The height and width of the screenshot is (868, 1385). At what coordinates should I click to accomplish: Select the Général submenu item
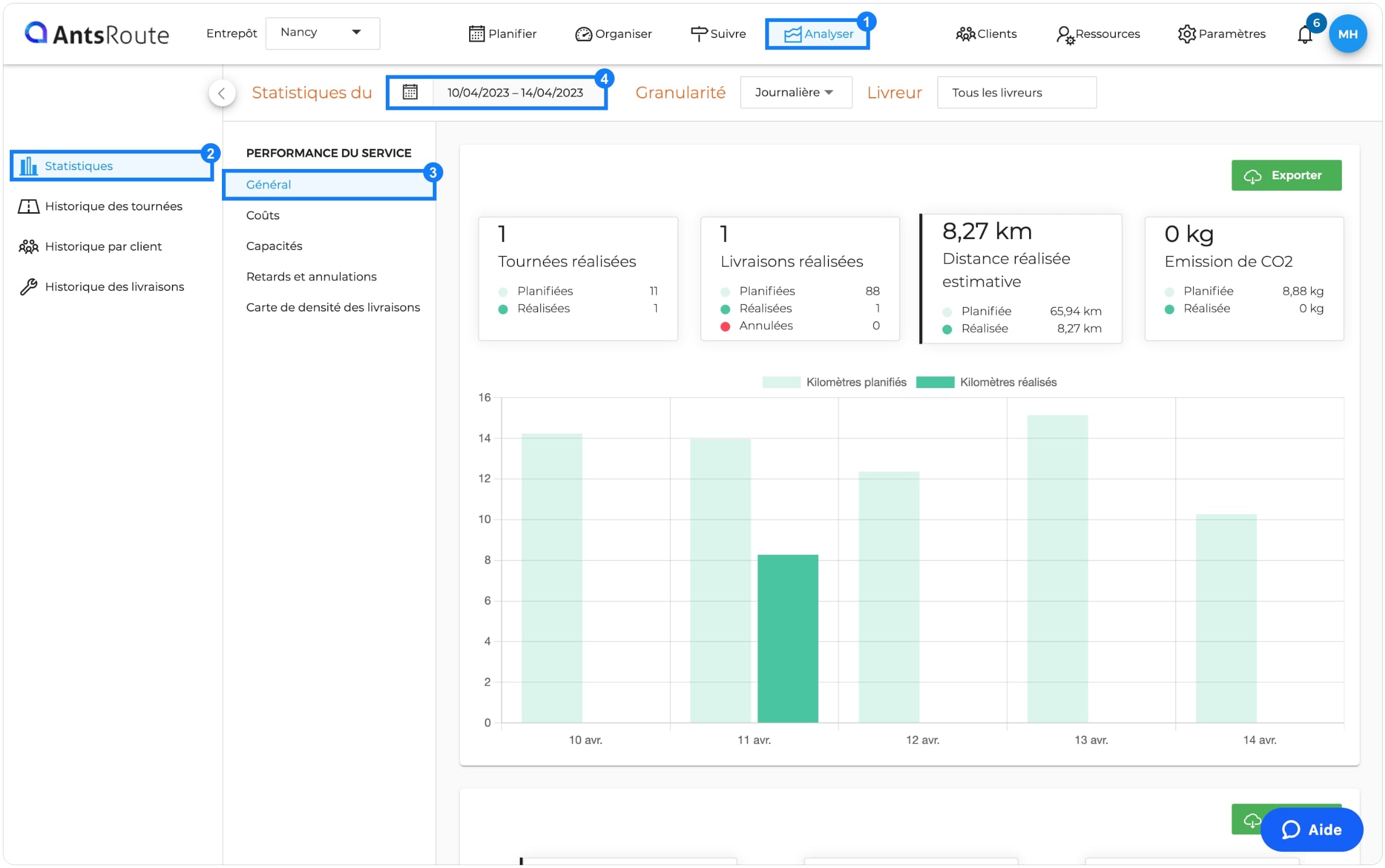(328, 185)
